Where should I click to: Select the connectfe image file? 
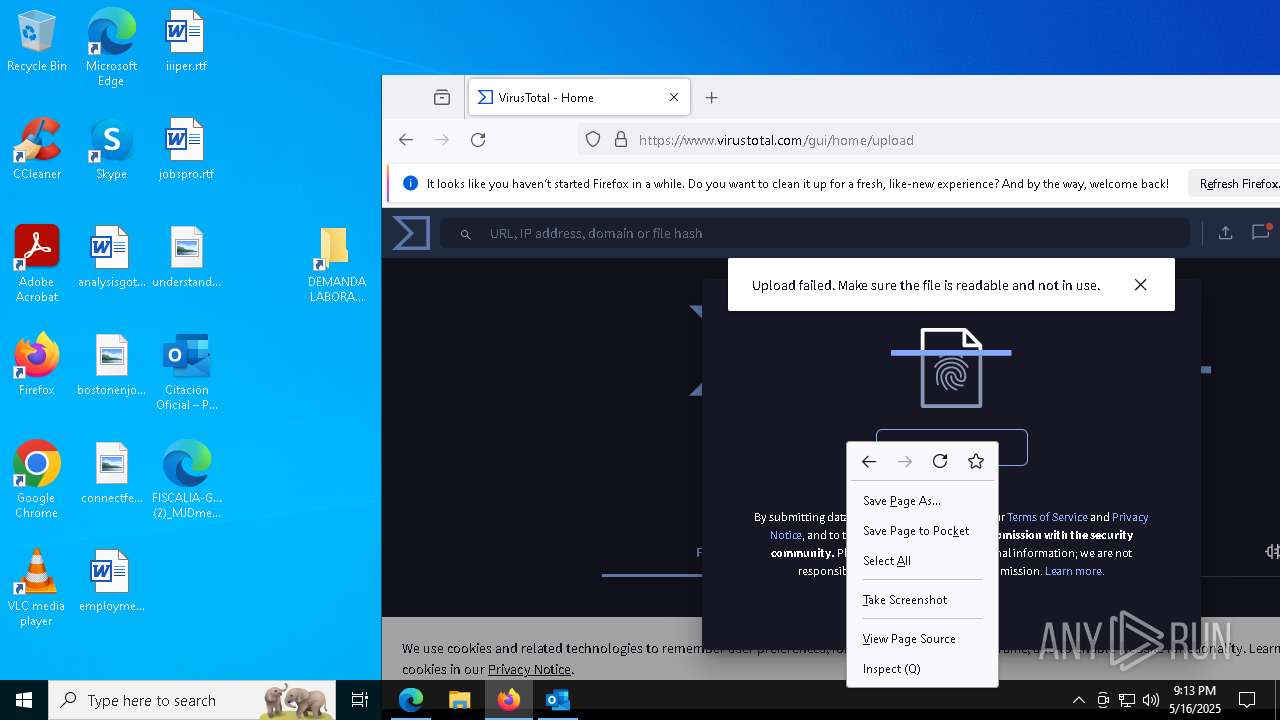coord(111,474)
